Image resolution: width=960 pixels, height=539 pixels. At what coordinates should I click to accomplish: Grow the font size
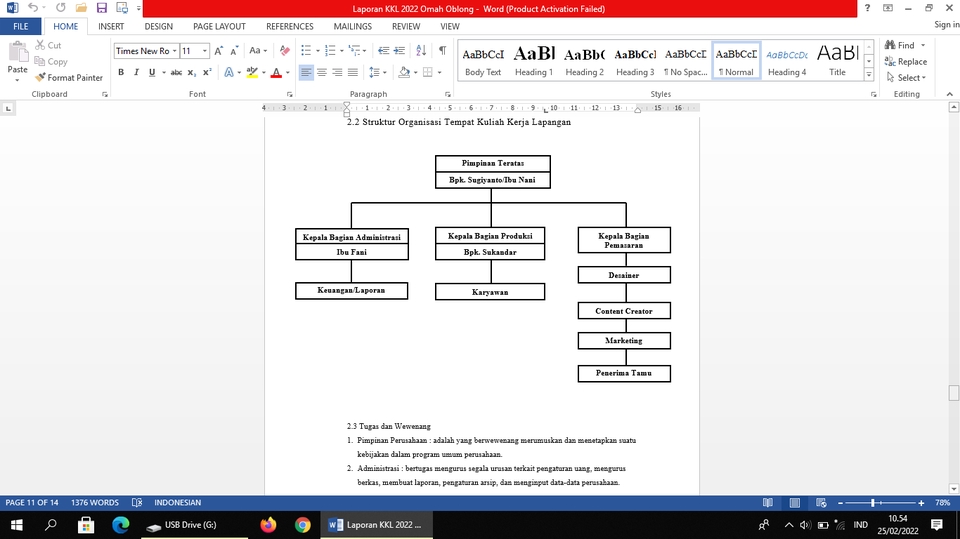pyautogui.click(x=219, y=51)
